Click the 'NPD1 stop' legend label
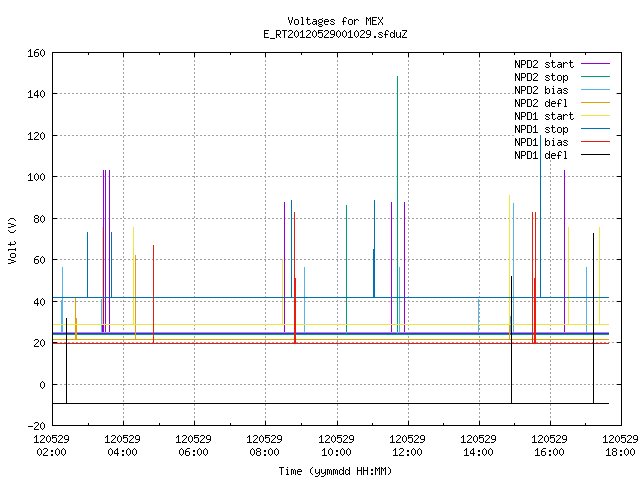640x480 pixels. click(x=541, y=129)
